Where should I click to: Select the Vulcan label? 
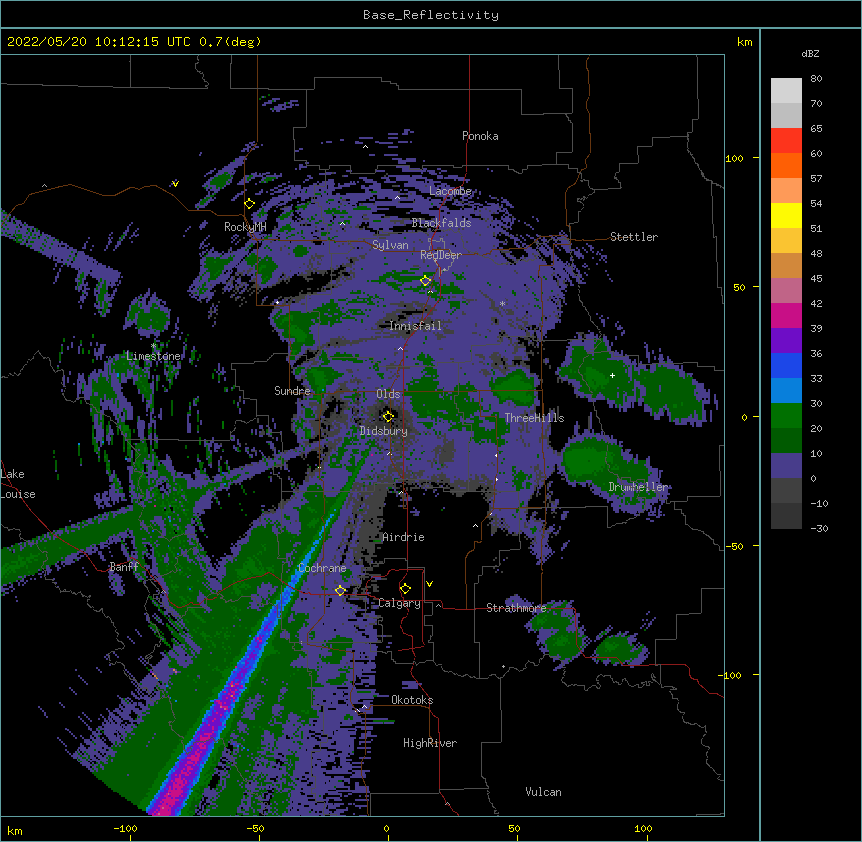[543, 792]
